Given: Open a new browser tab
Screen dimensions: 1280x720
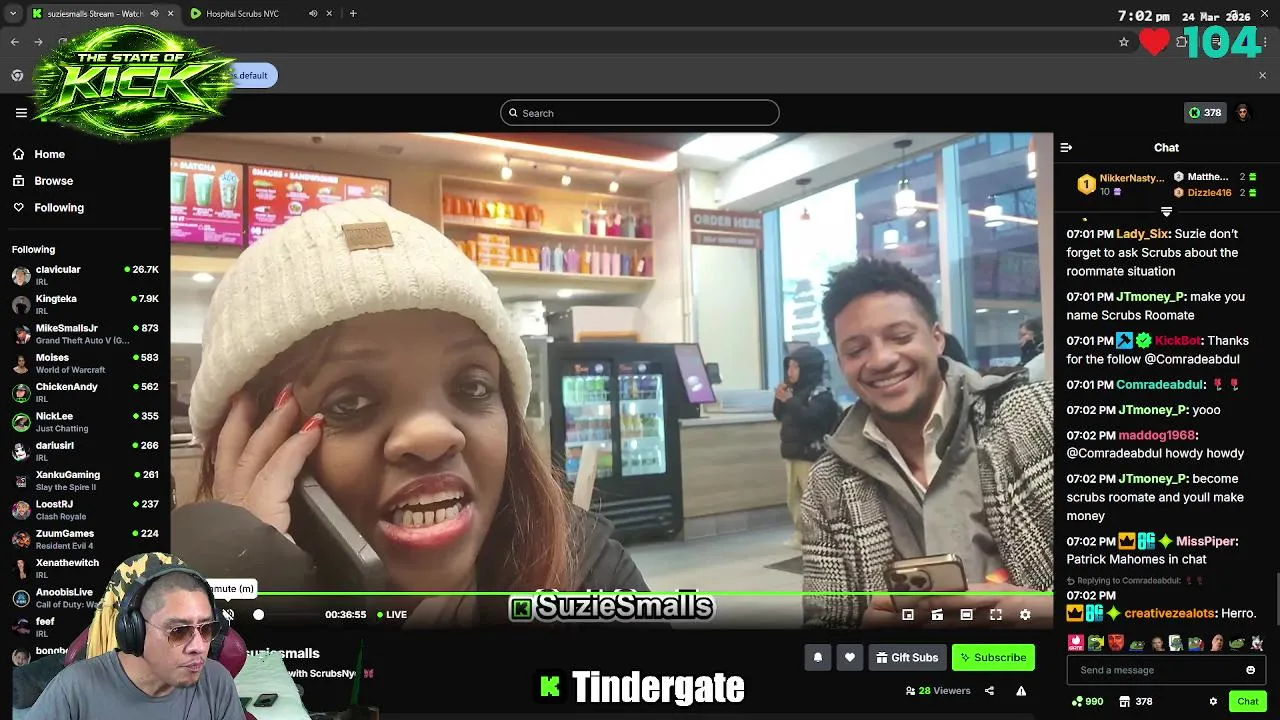Looking at the screenshot, I should (x=353, y=13).
